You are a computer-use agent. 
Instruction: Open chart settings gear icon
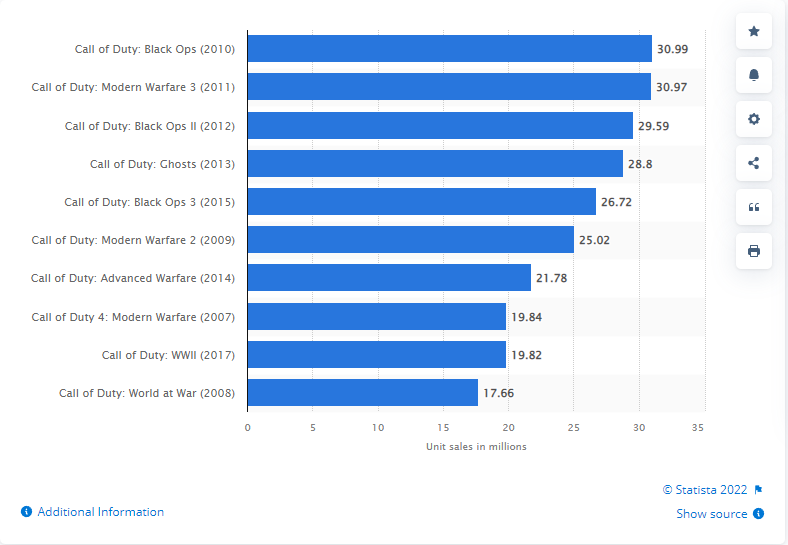(x=753, y=119)
